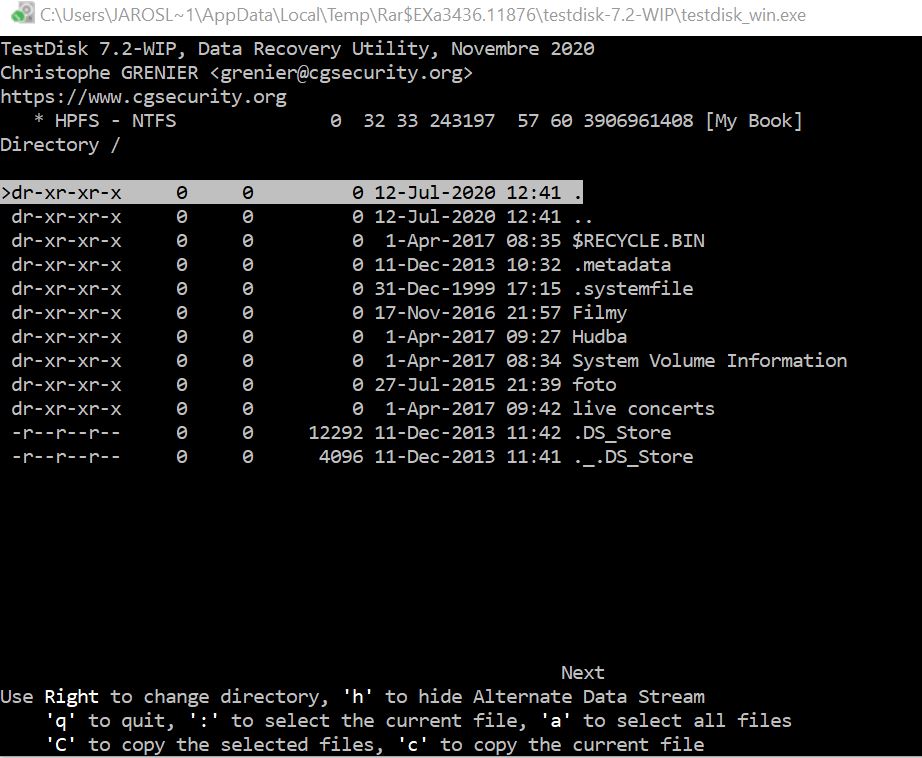This screenshot has width=922, height=758.
Task: Click the .systemfile directory entry
Action: tap(632, 289)
